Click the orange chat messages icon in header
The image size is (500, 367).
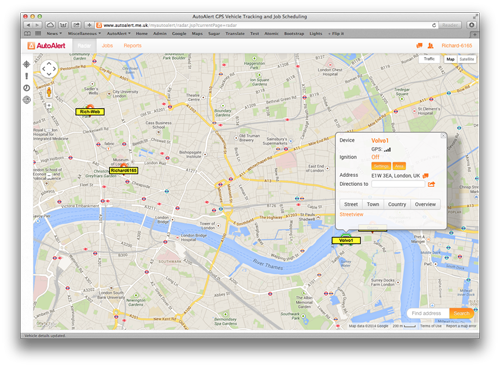[x=419, y=46]
